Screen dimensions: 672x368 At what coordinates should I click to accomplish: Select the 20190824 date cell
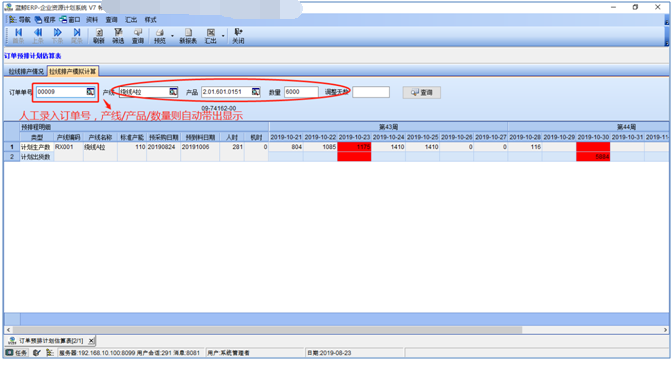(163, 147)
